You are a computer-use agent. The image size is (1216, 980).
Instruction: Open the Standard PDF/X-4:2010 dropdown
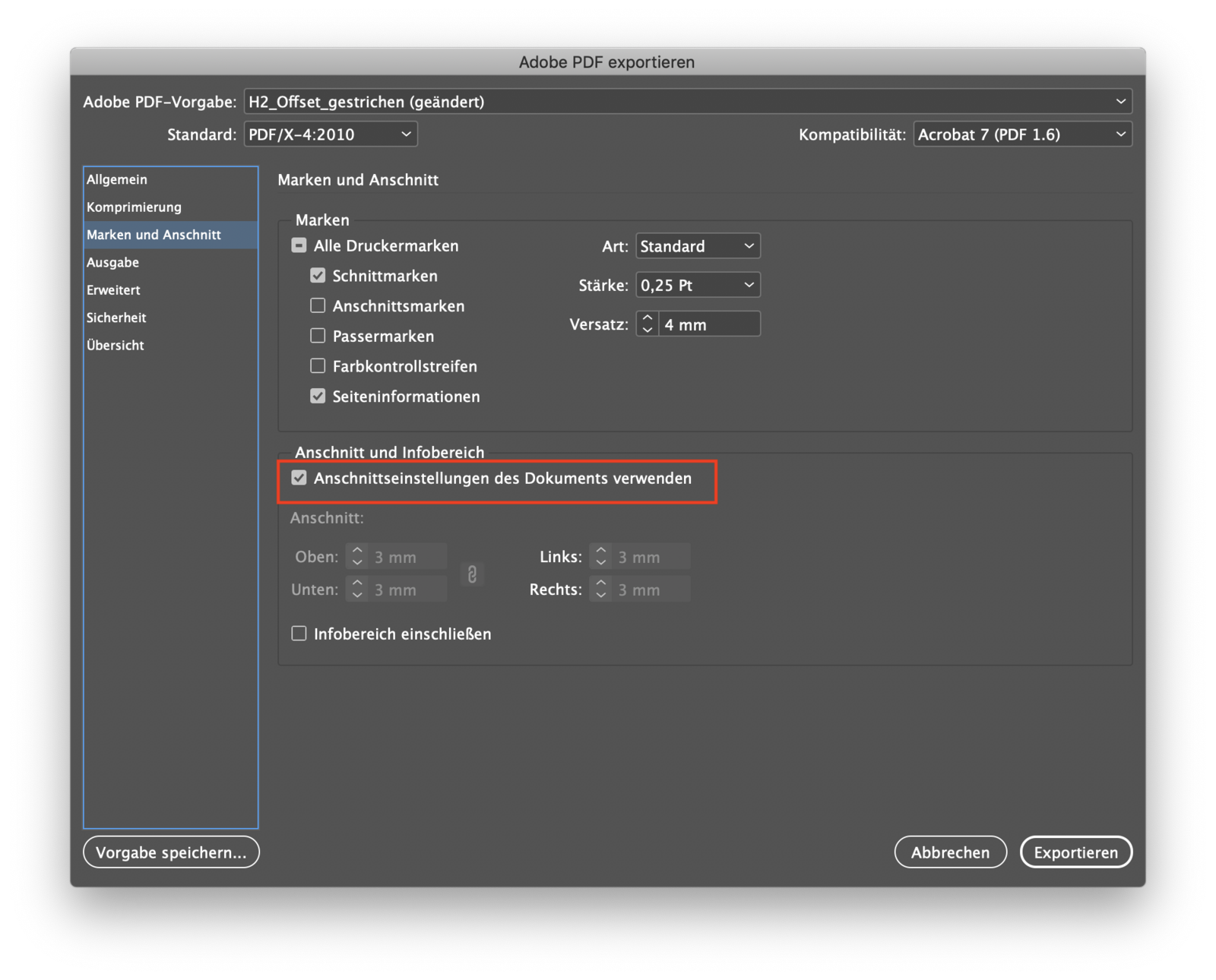330,134
